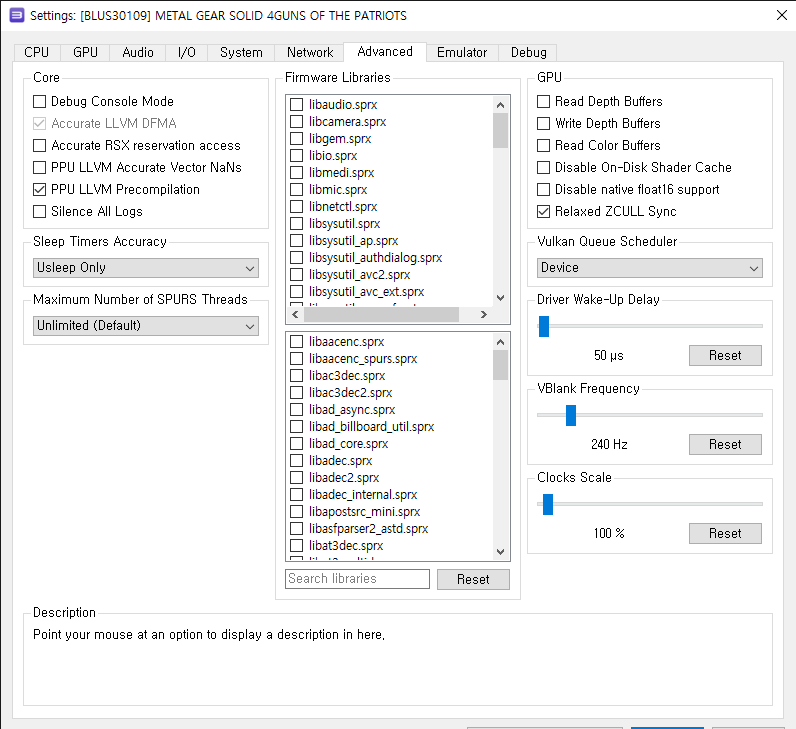This screenshot has height=729, width=796.
Task: Check libmic.sprx library
Action: 296,190
